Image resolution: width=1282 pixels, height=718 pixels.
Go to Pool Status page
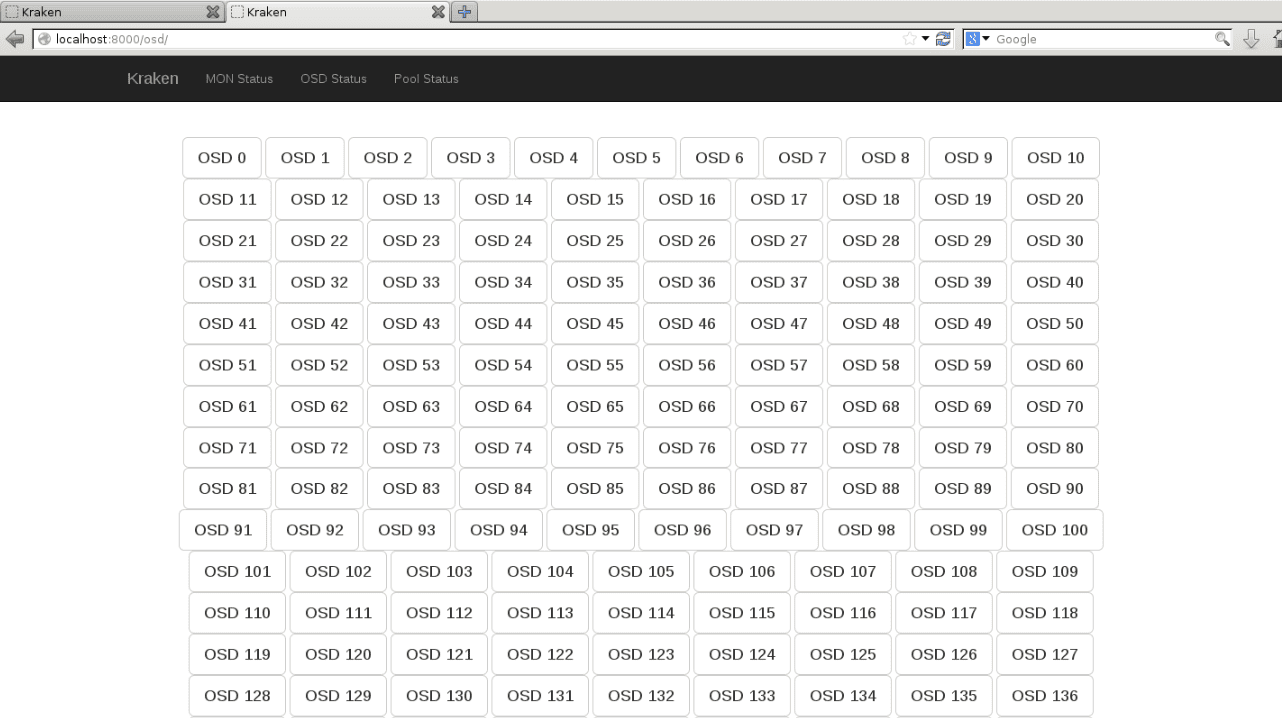426,79
